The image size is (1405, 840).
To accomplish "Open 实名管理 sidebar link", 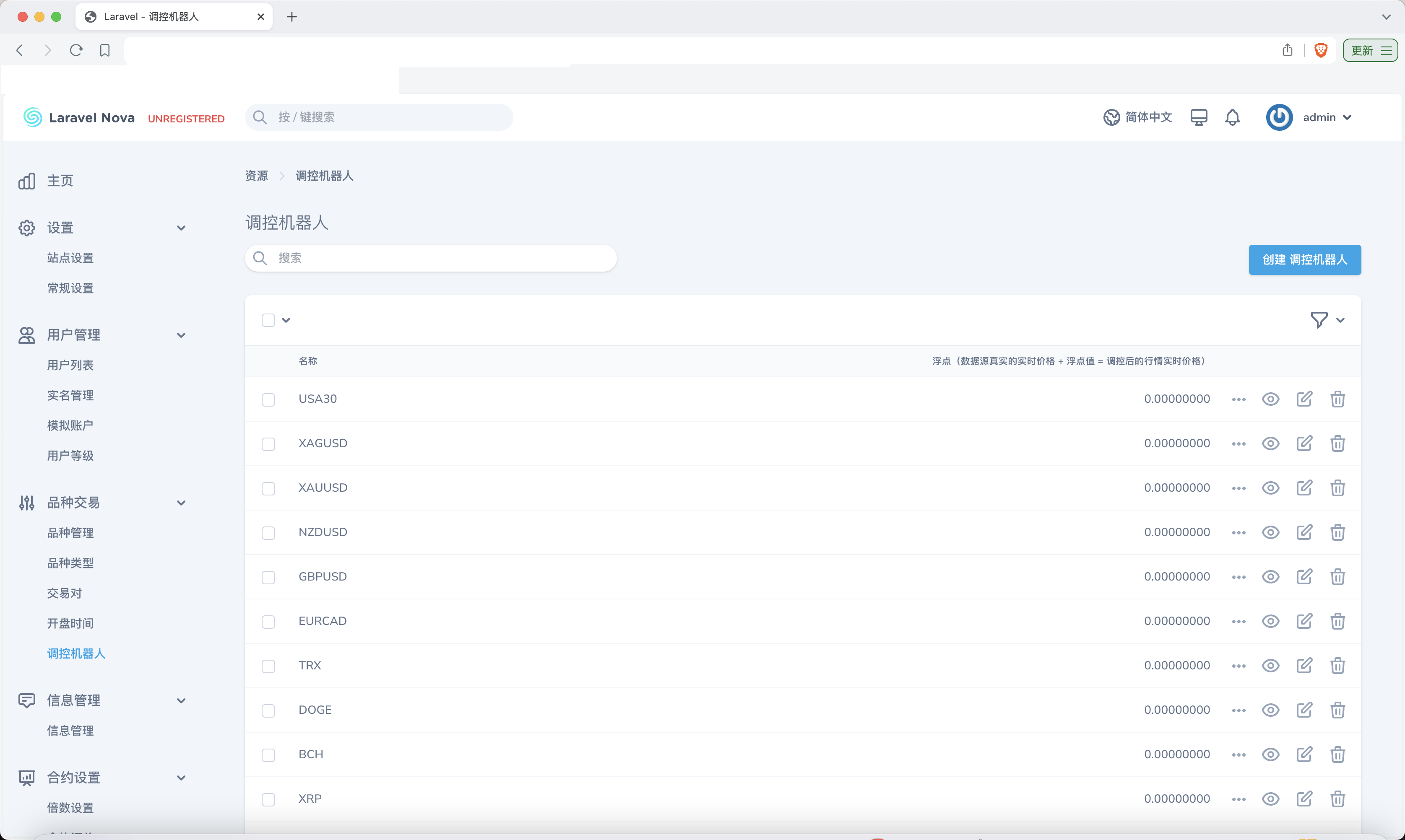I will coord(70,395).
